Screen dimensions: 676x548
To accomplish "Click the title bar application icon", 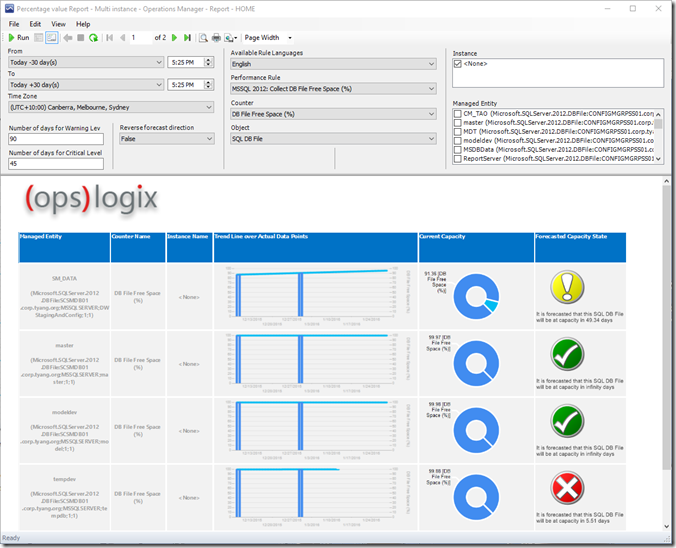I will [x=9, y=9].
